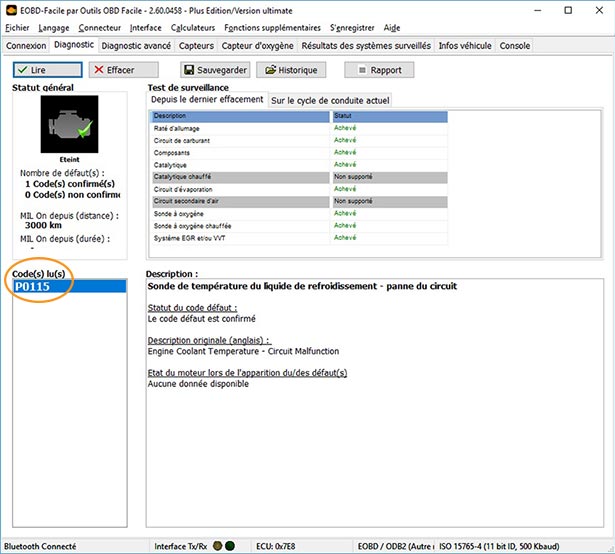Click the Sauvegarder button
Screen dimensions: 615x554
coord(215,70)
